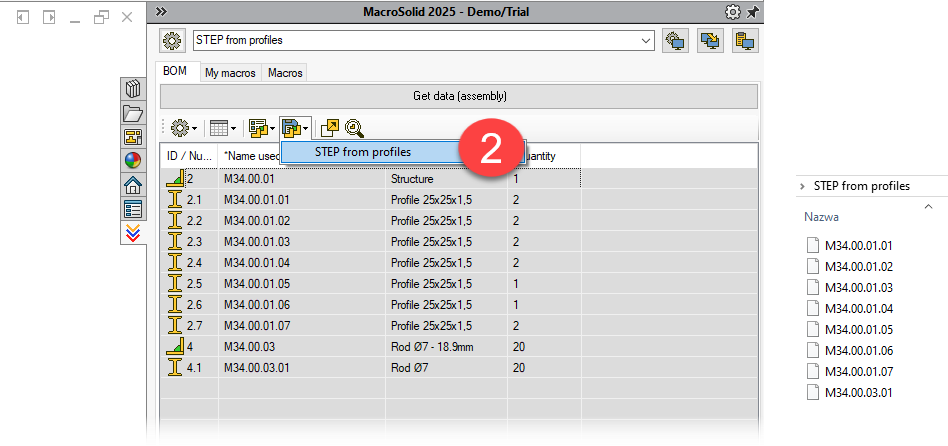
Task: Click the ID / Nu... column header
Action: 189,156
